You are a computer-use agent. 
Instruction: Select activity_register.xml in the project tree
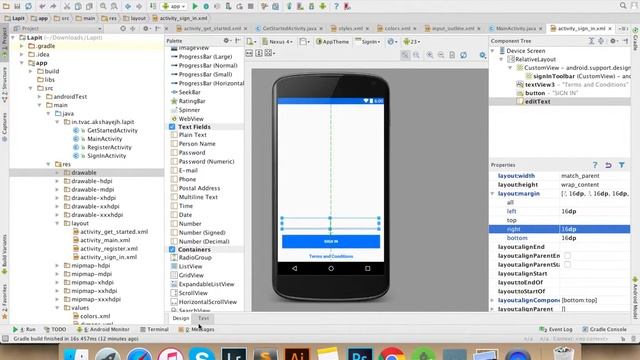(105, 249)
